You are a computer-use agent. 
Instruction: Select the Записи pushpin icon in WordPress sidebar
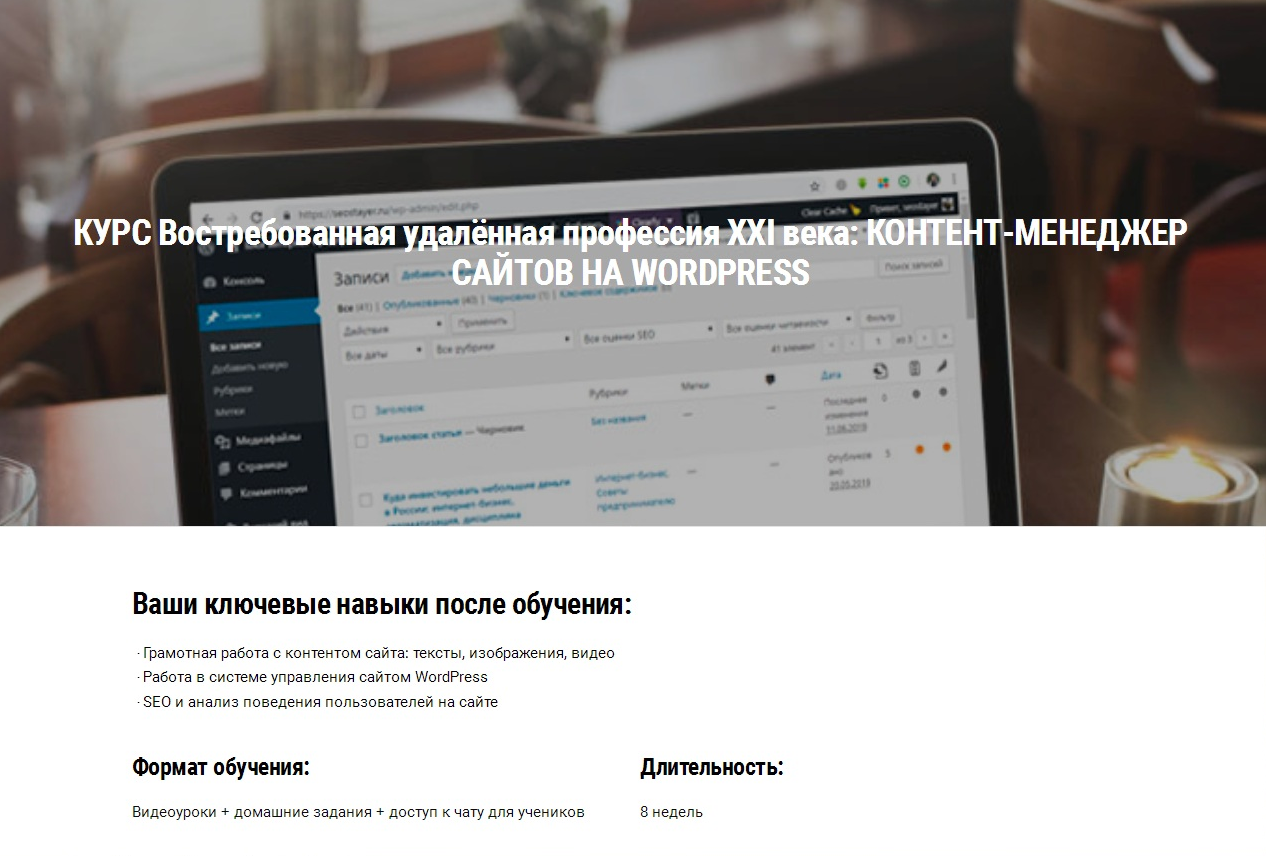[214, 315]
